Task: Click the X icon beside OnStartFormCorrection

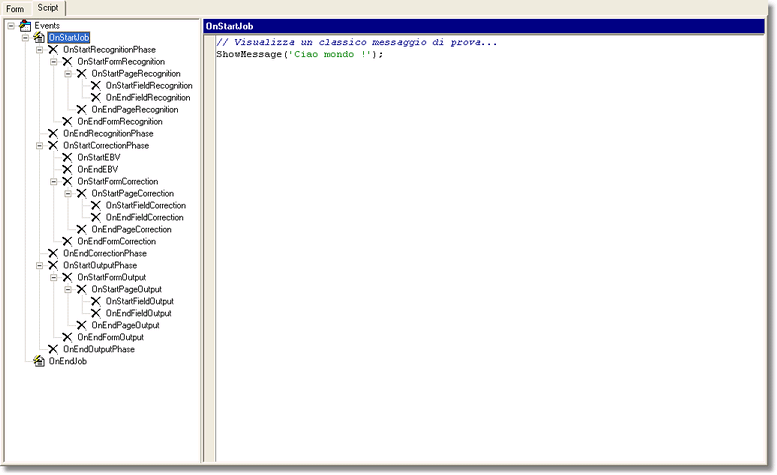Action: tap(67, 182)
